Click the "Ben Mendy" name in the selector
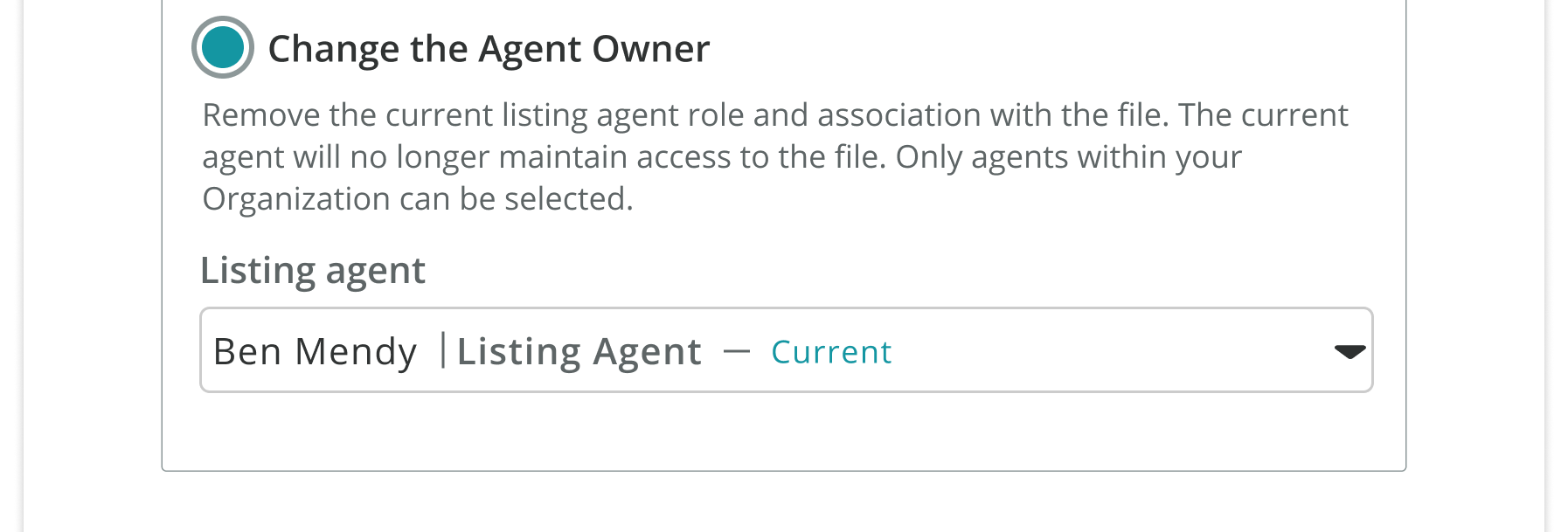 [315, 352]
